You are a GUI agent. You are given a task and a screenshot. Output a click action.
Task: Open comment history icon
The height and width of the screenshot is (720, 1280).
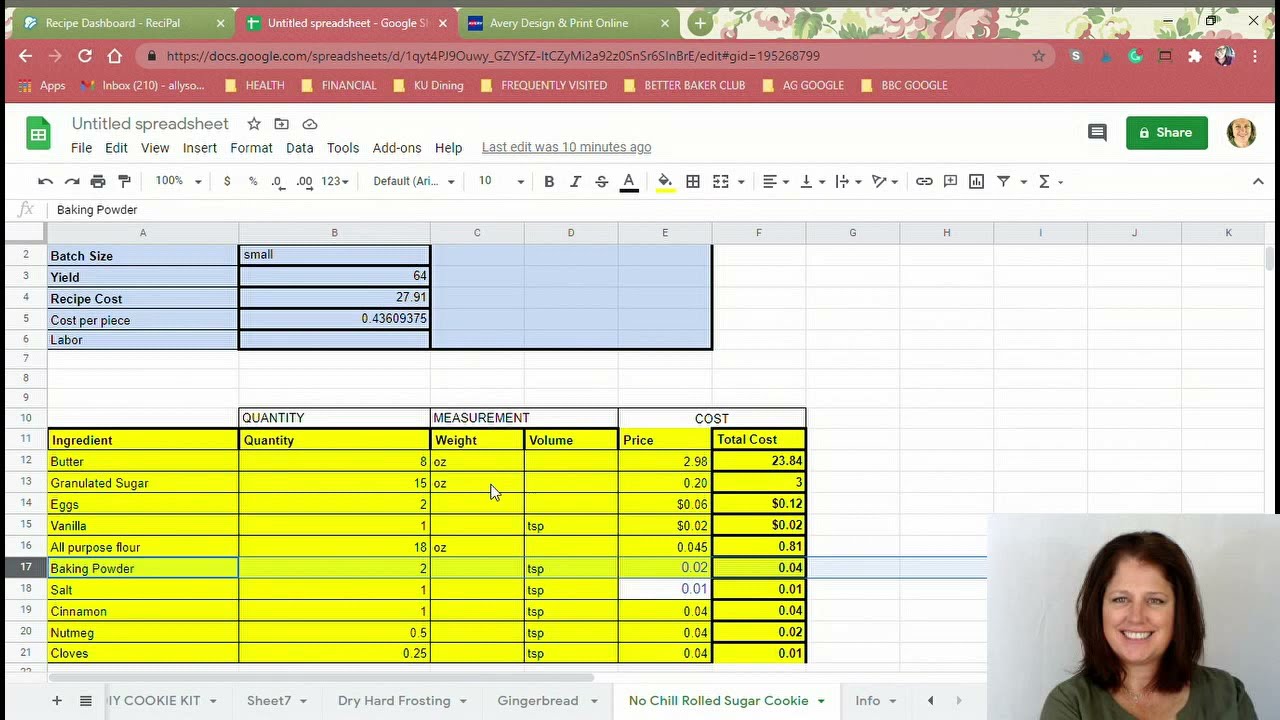[1097, 132]
